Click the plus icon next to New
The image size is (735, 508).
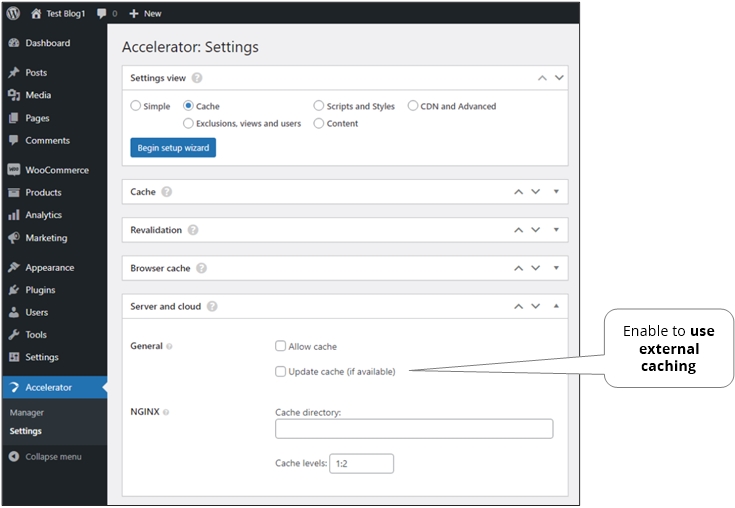(x=134, y=14)
